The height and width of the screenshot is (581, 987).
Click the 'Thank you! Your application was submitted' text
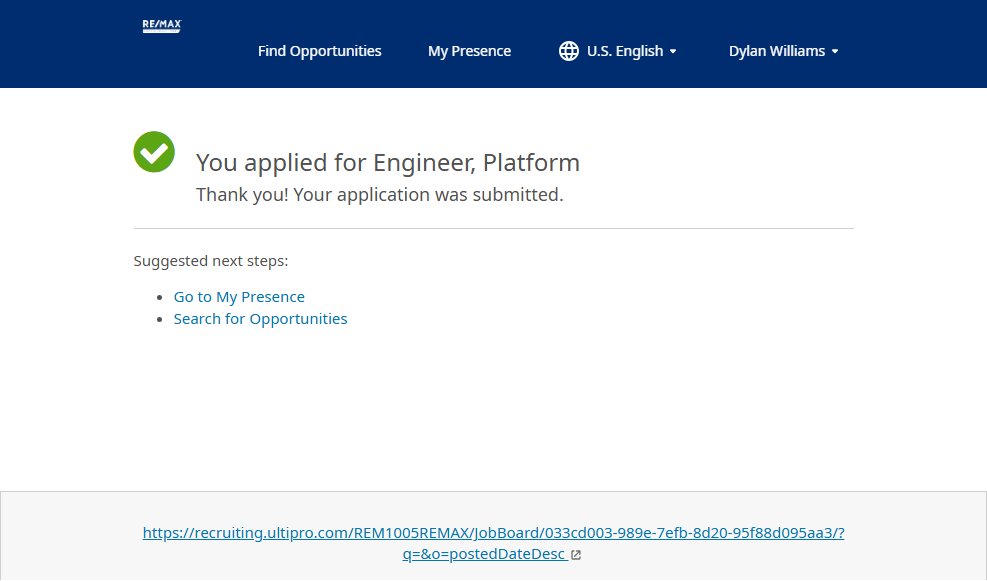click(379, 195)
